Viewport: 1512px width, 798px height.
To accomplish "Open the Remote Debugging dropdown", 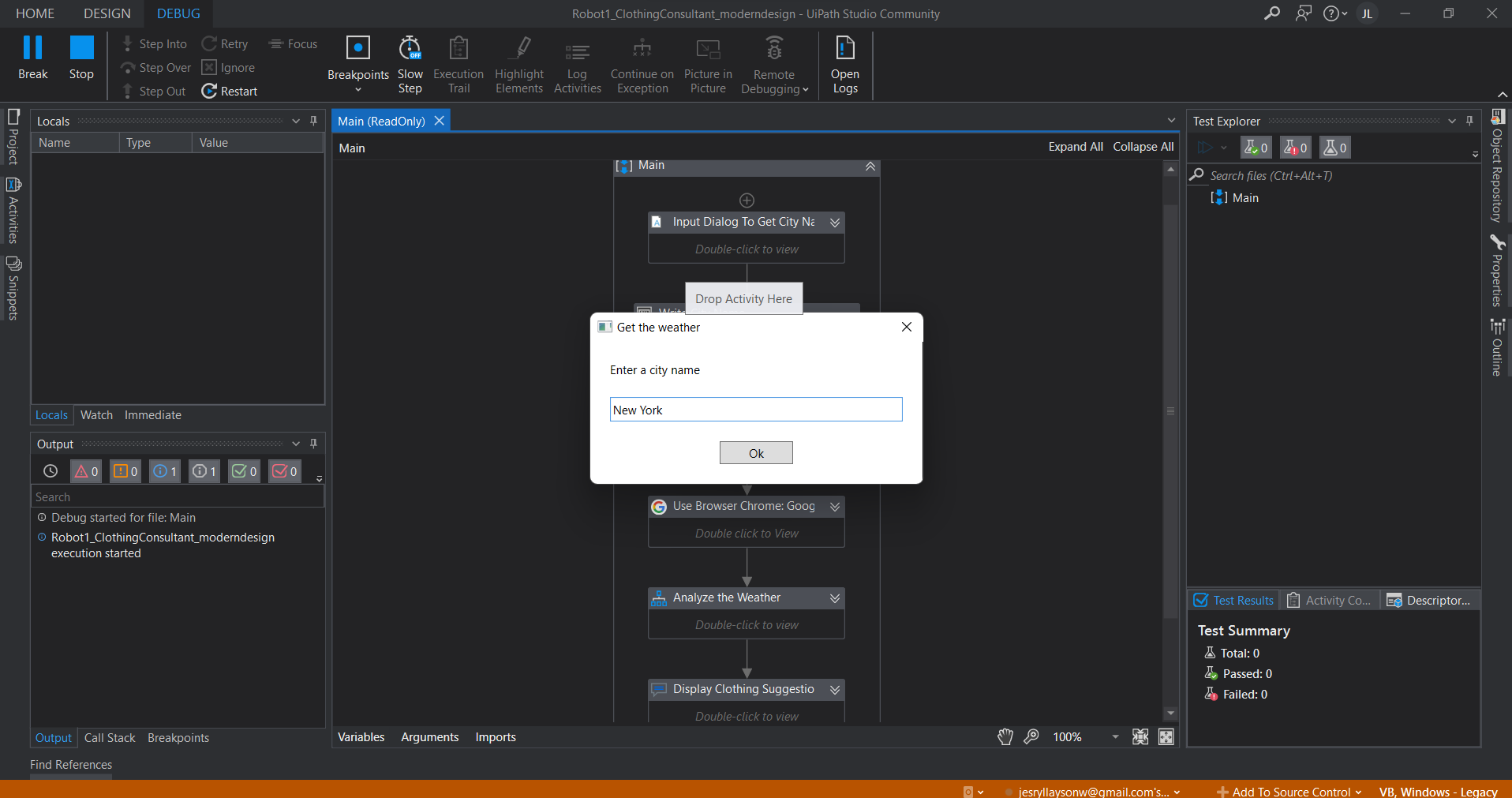I will 774,65.
